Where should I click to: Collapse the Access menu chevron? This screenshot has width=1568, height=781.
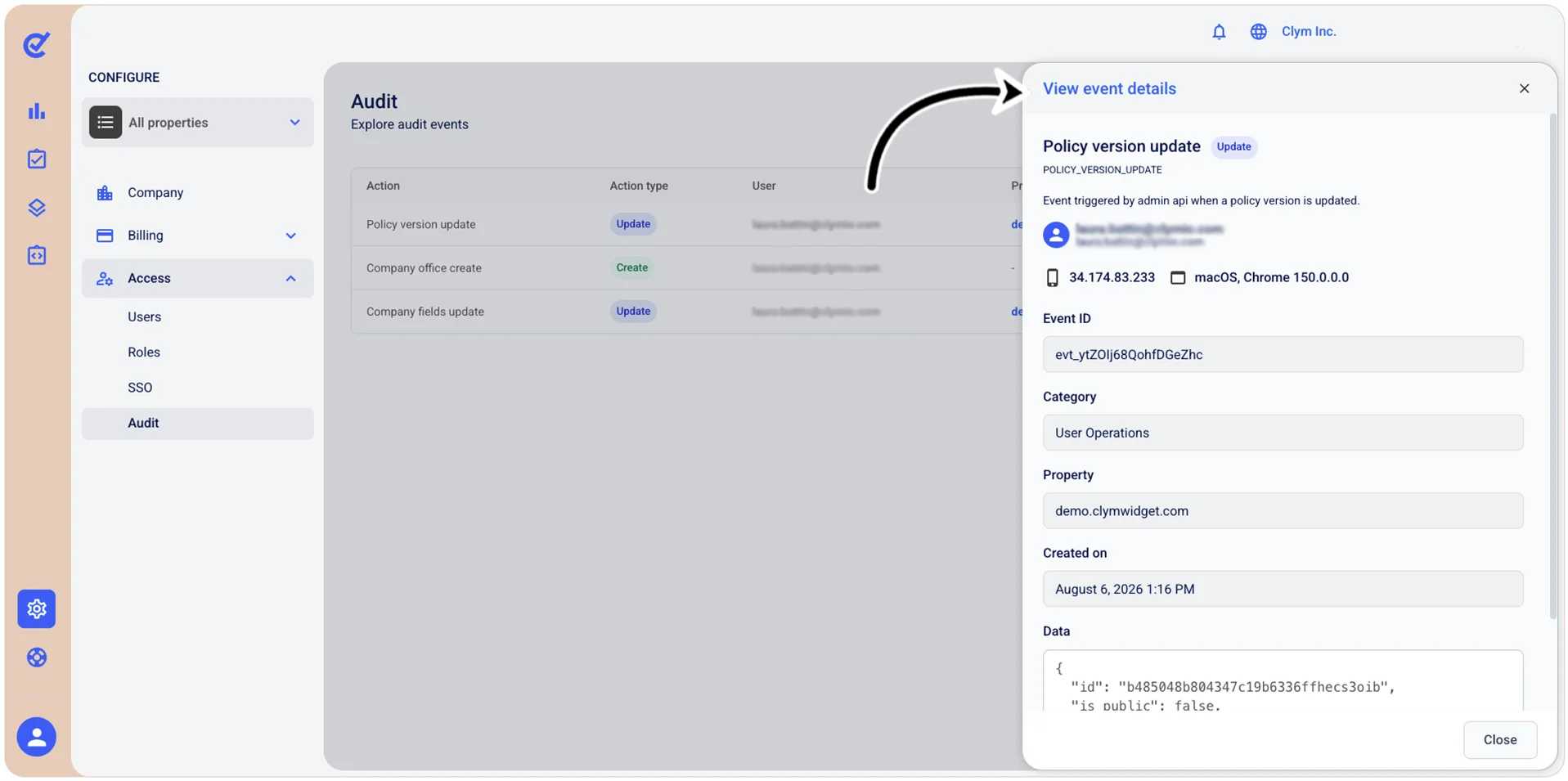point(290,279)
